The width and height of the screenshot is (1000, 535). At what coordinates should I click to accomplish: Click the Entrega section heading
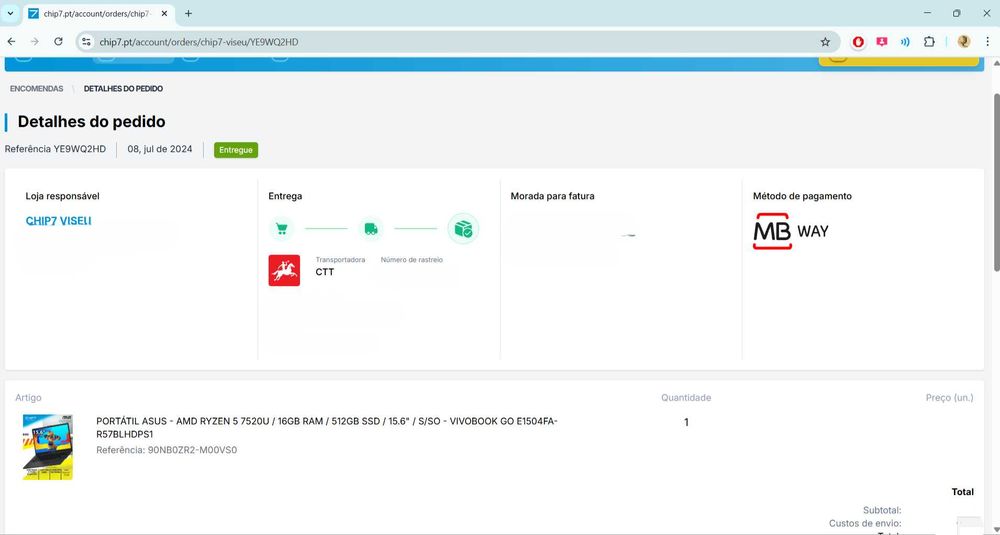[x=285, y=196]
